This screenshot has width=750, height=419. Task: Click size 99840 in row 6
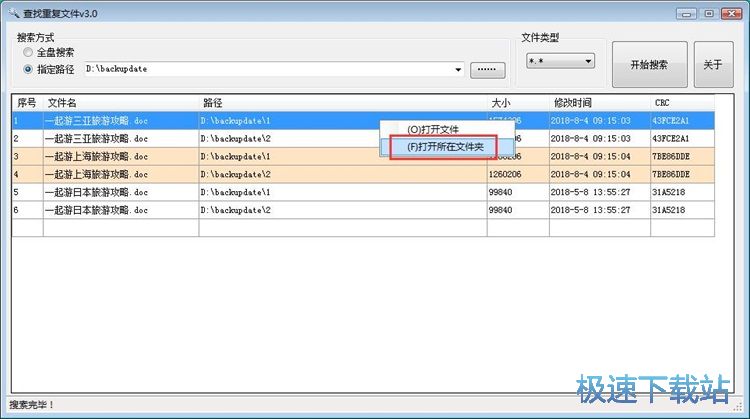500,210
